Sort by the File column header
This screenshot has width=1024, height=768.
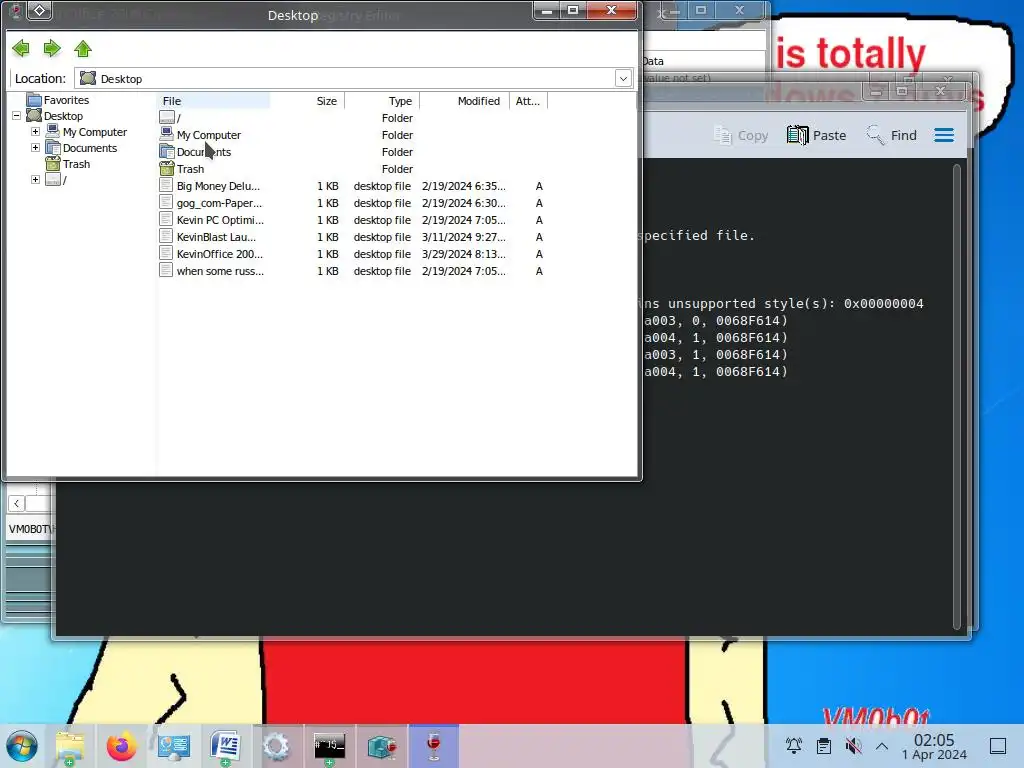(x=214, y=101)
